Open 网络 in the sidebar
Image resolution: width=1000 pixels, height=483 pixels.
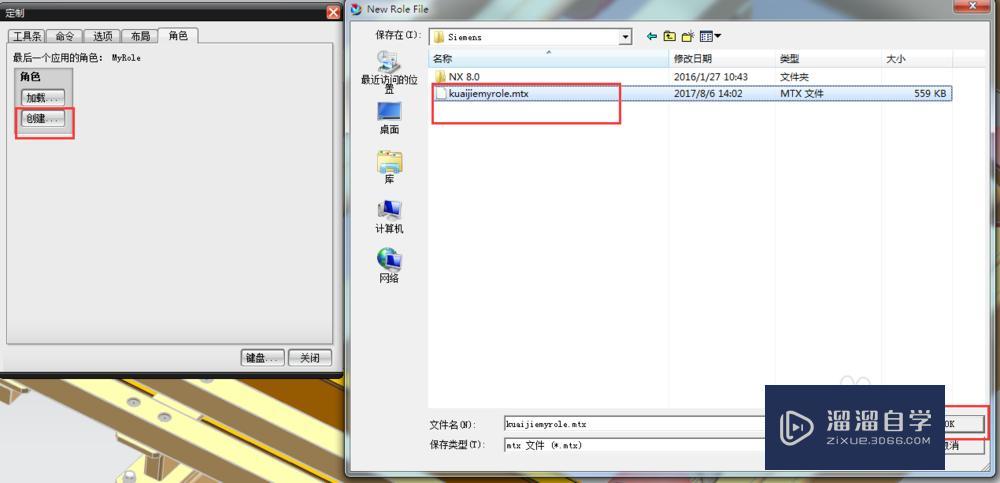(x=389, y=265)
